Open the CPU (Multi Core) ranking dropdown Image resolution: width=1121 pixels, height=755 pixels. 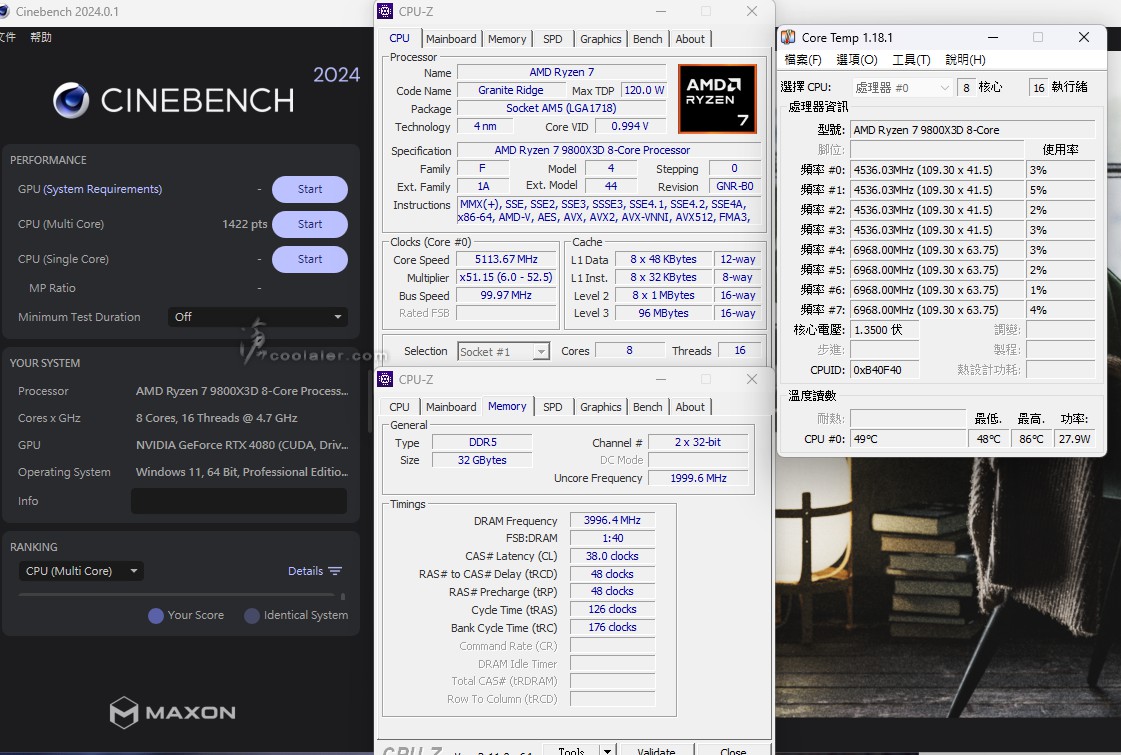pyautogui.click(x=81, y=571)
